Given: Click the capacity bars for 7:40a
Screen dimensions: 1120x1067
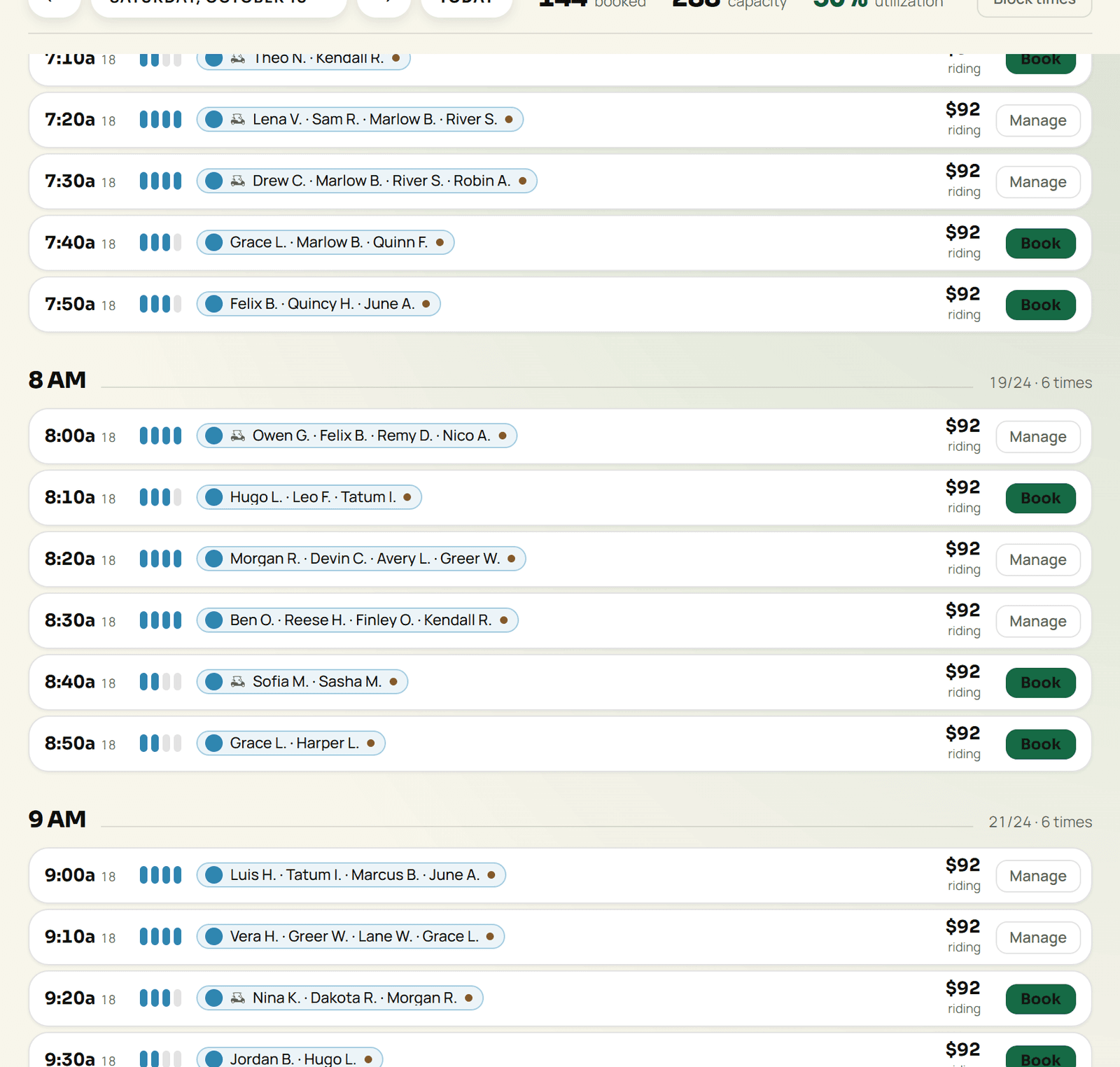Looking at the screenshot, I should (160, 242).
